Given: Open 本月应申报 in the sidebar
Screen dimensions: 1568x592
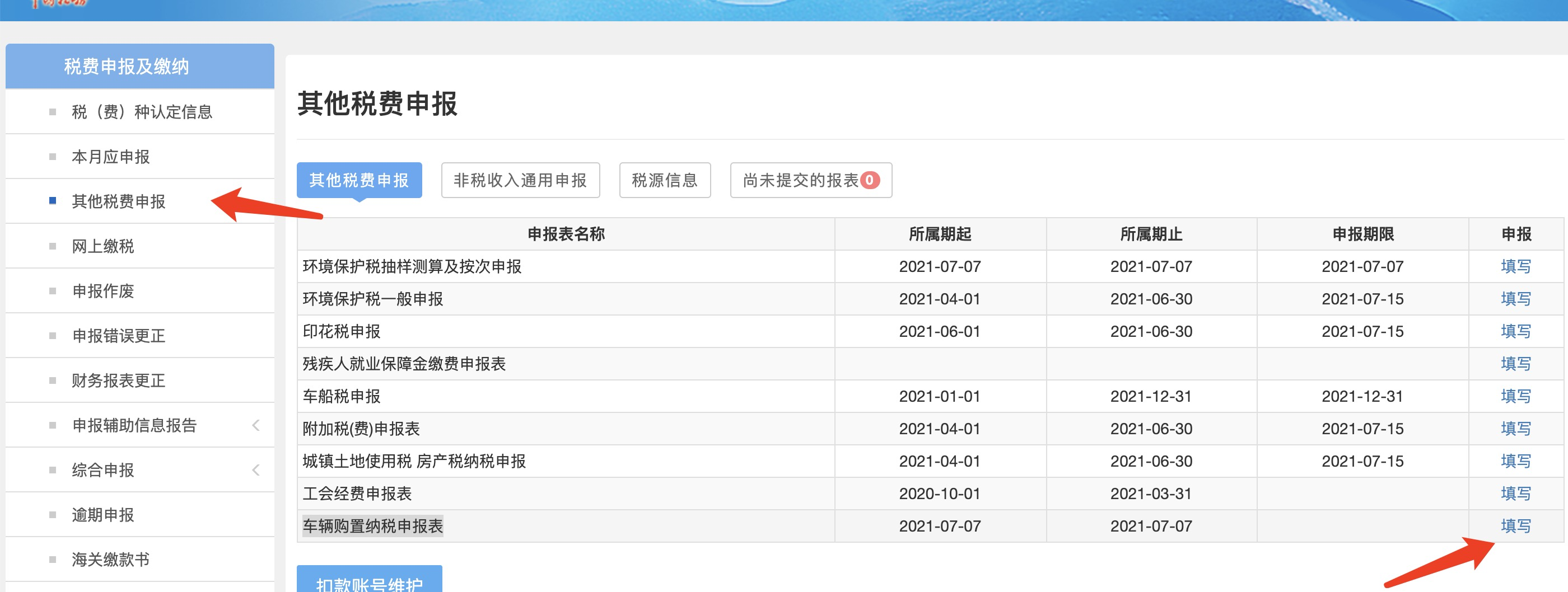Looking at the screenshot, I should (x=111, y=157).
